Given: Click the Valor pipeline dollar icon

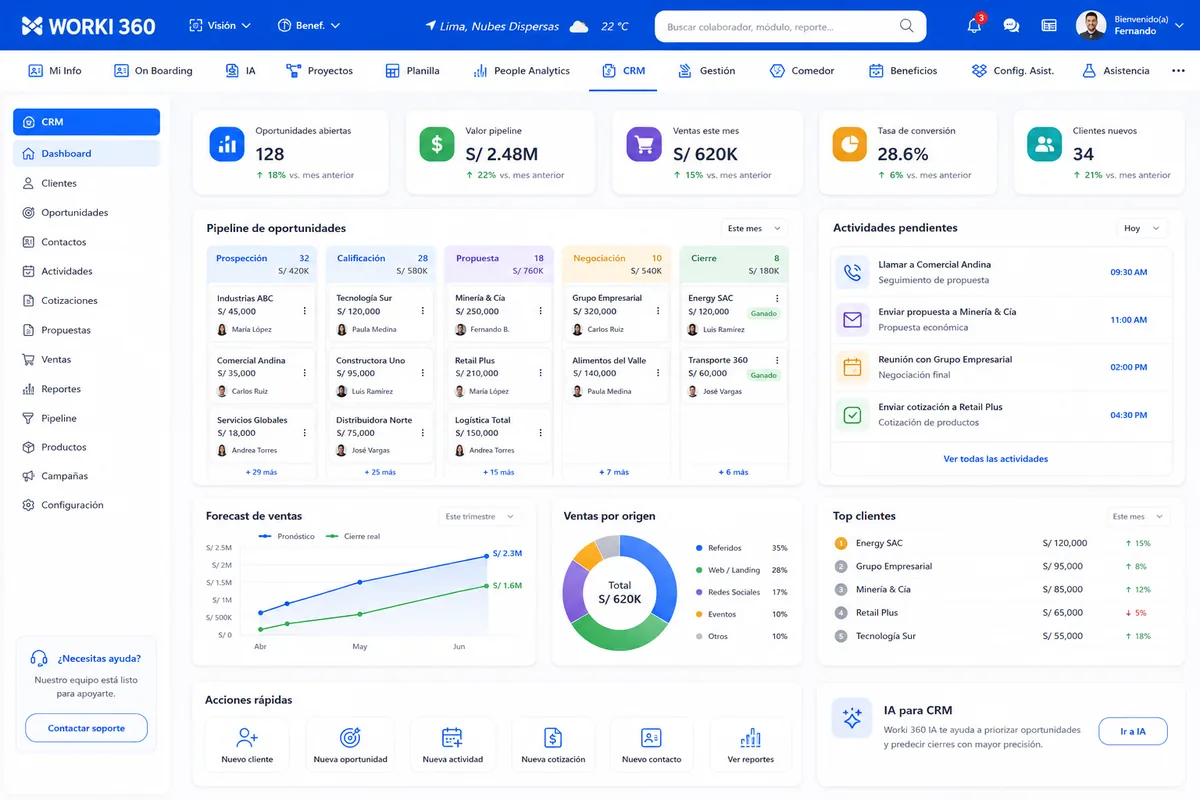Looking at the screenshot, I should pyautogui.click(x=437, y=144).
